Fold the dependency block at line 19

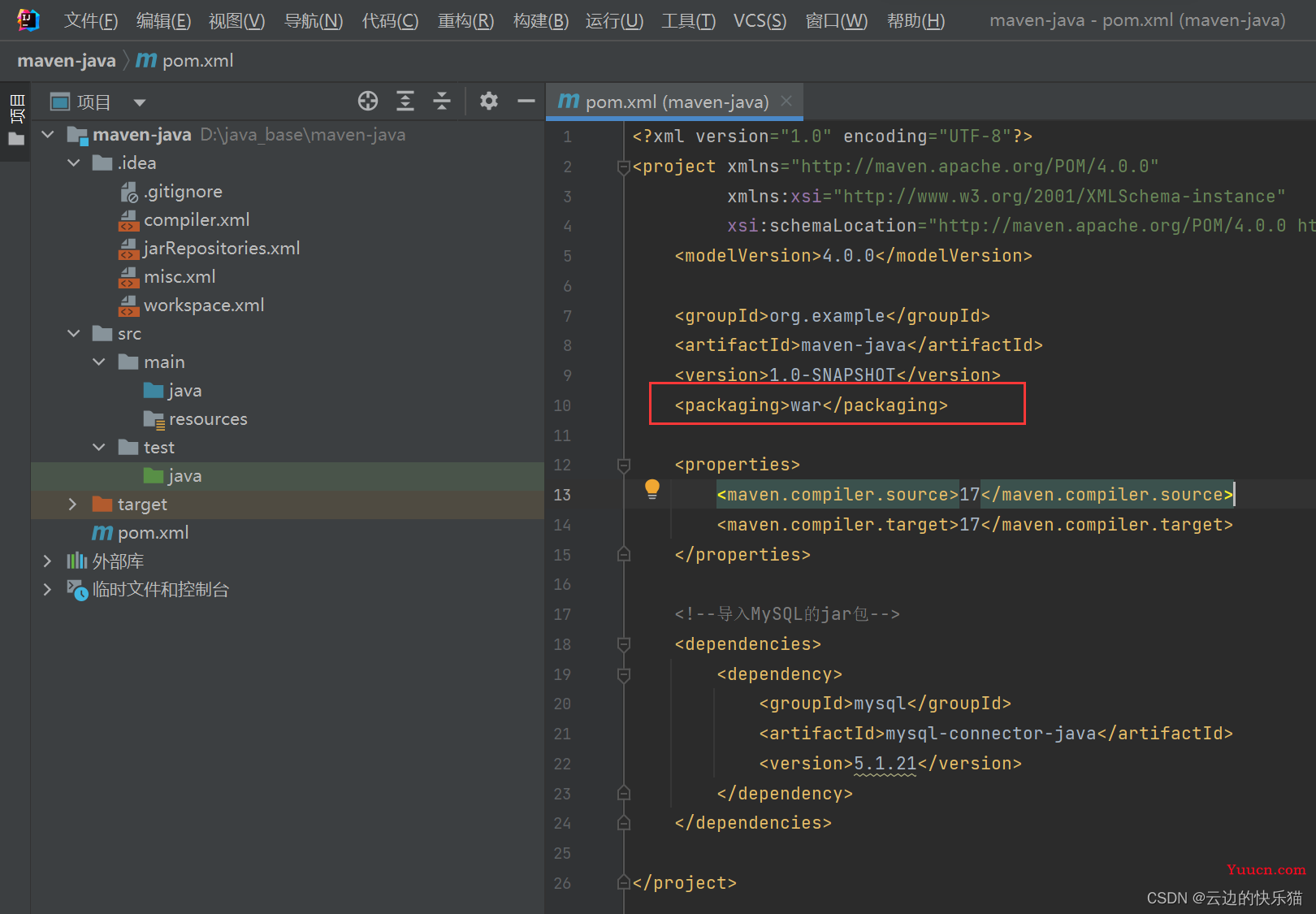[x=624, y=674]
